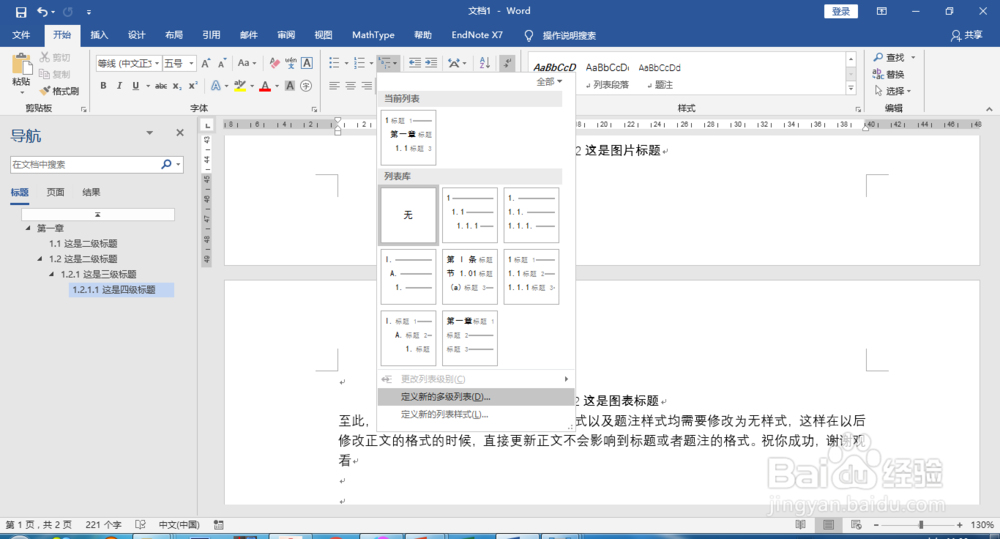This screenshot has height=539, width=1000.
Task: Collapse the 第一章 heading in navigation
Action: tap(27, 228)
